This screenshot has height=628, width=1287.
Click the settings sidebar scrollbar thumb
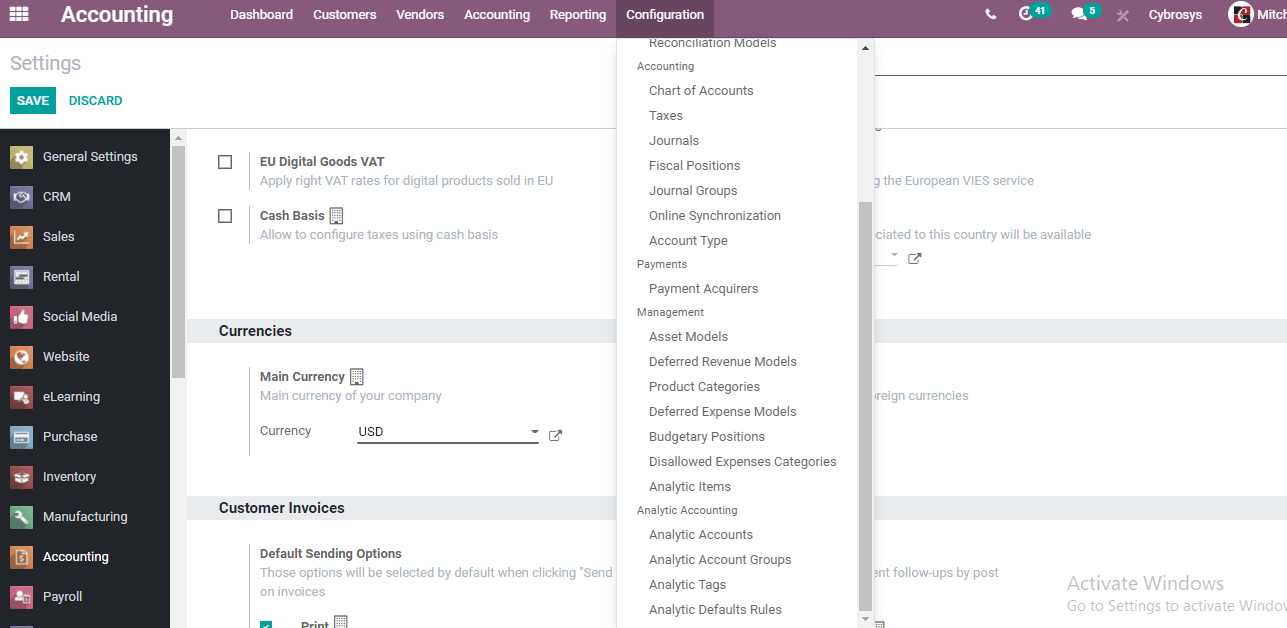click(178, 262)
